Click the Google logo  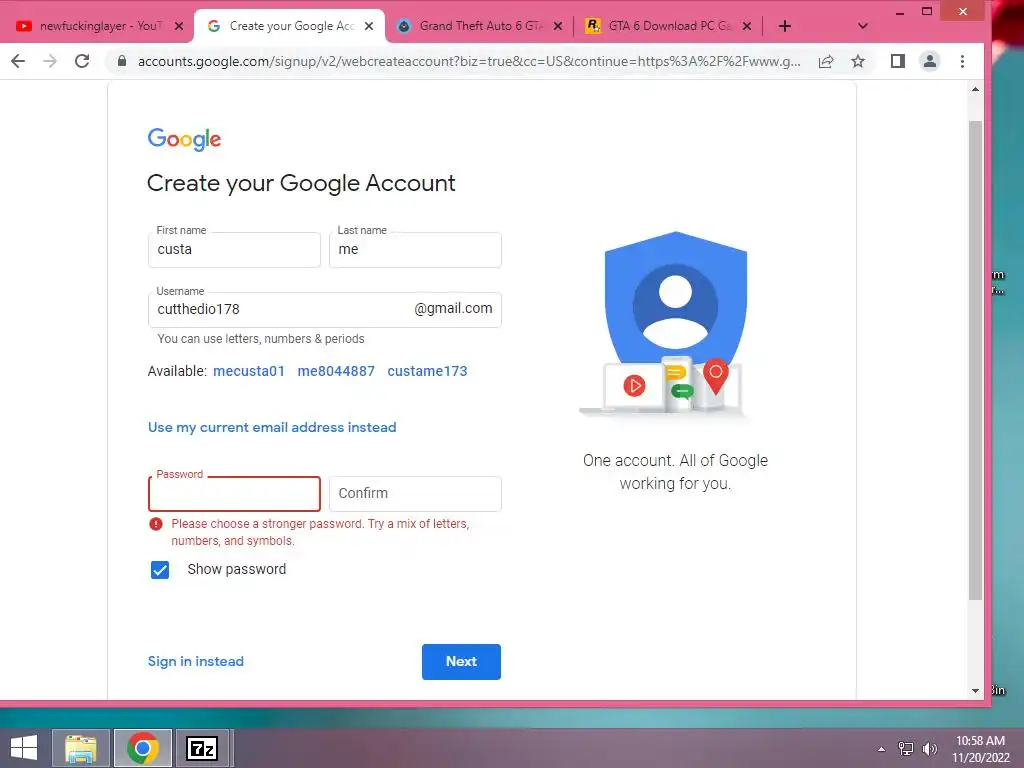tap(184, 138)
